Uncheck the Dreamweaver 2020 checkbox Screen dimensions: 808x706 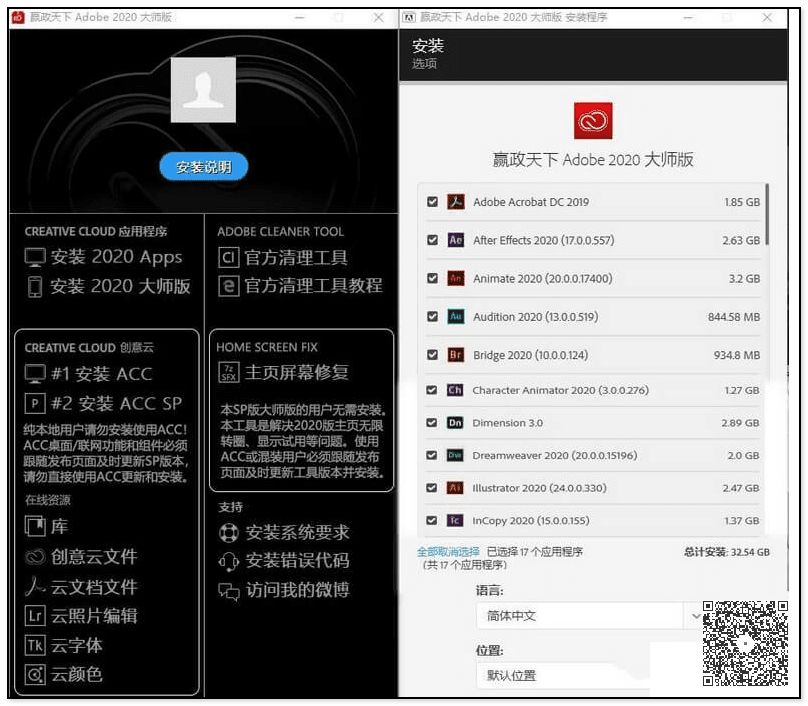(432, 455)
